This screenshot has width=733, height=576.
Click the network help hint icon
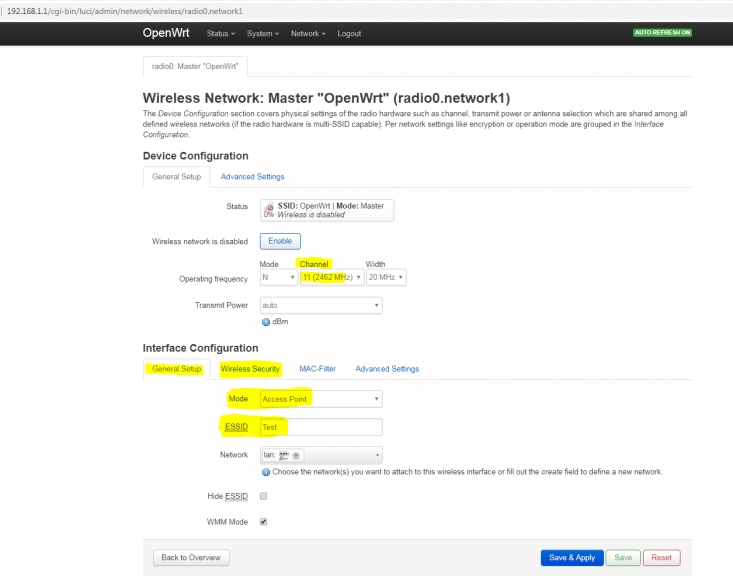click(266, 472)
